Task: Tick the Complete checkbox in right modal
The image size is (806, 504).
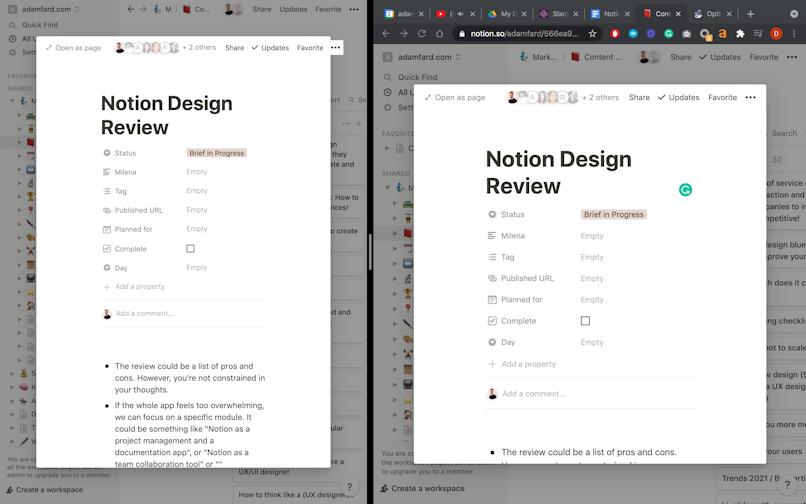Action: click(585, 321)
